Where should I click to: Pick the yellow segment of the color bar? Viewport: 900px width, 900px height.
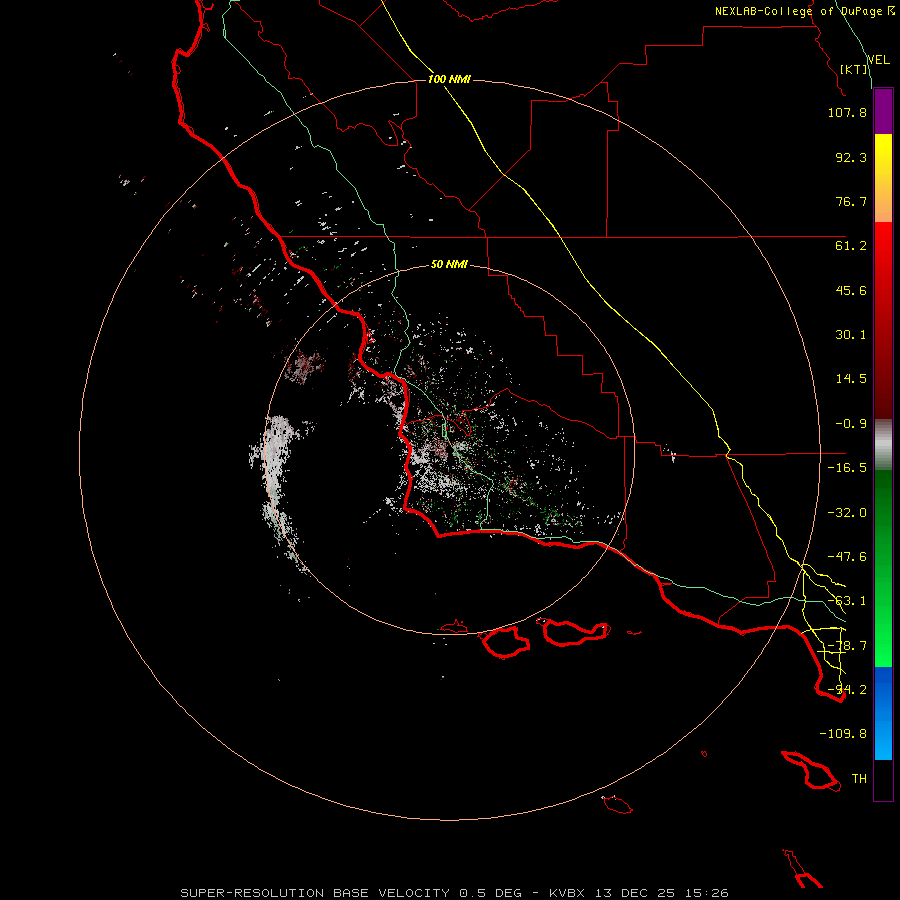point(883,178)
